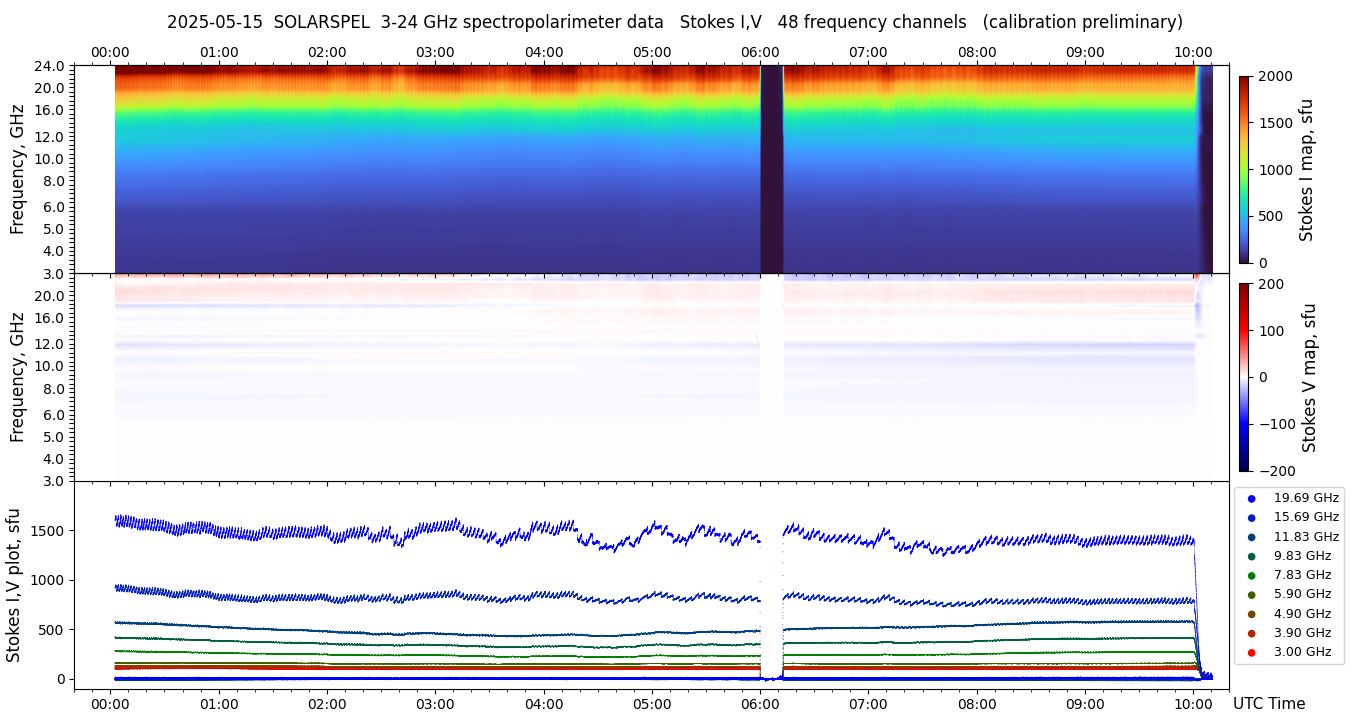Click the 2000 tick on Stokes I colorbar
The image size is (1350, 725).
coord(1275,76)
